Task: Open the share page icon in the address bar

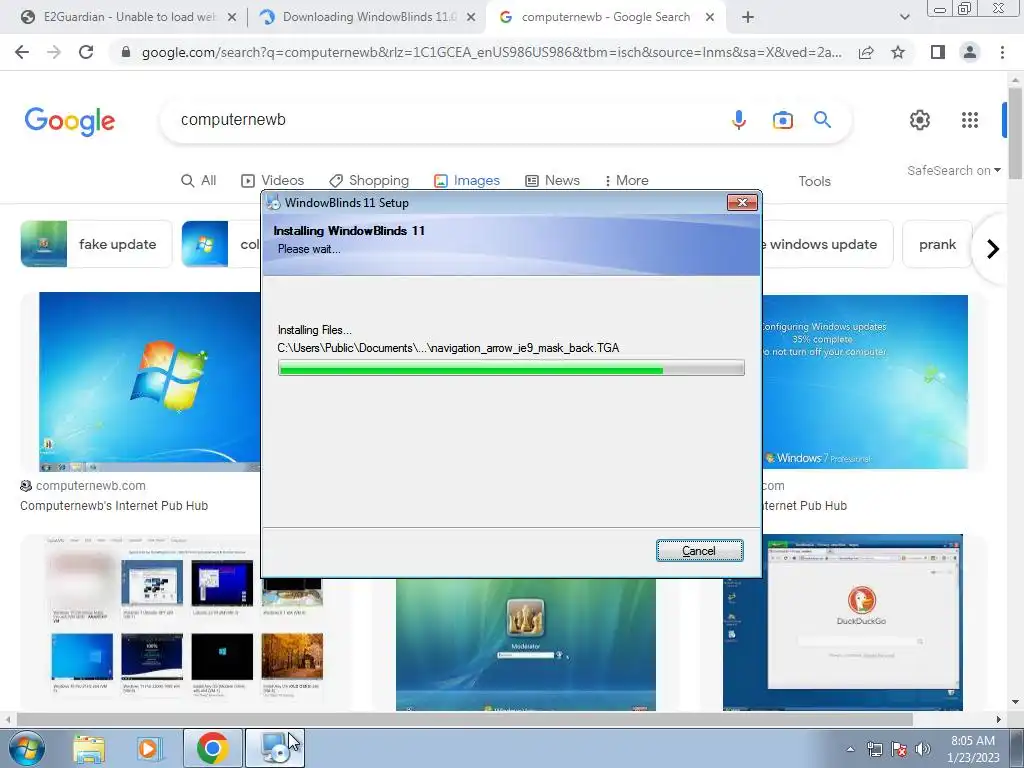Action: point(866,52)
